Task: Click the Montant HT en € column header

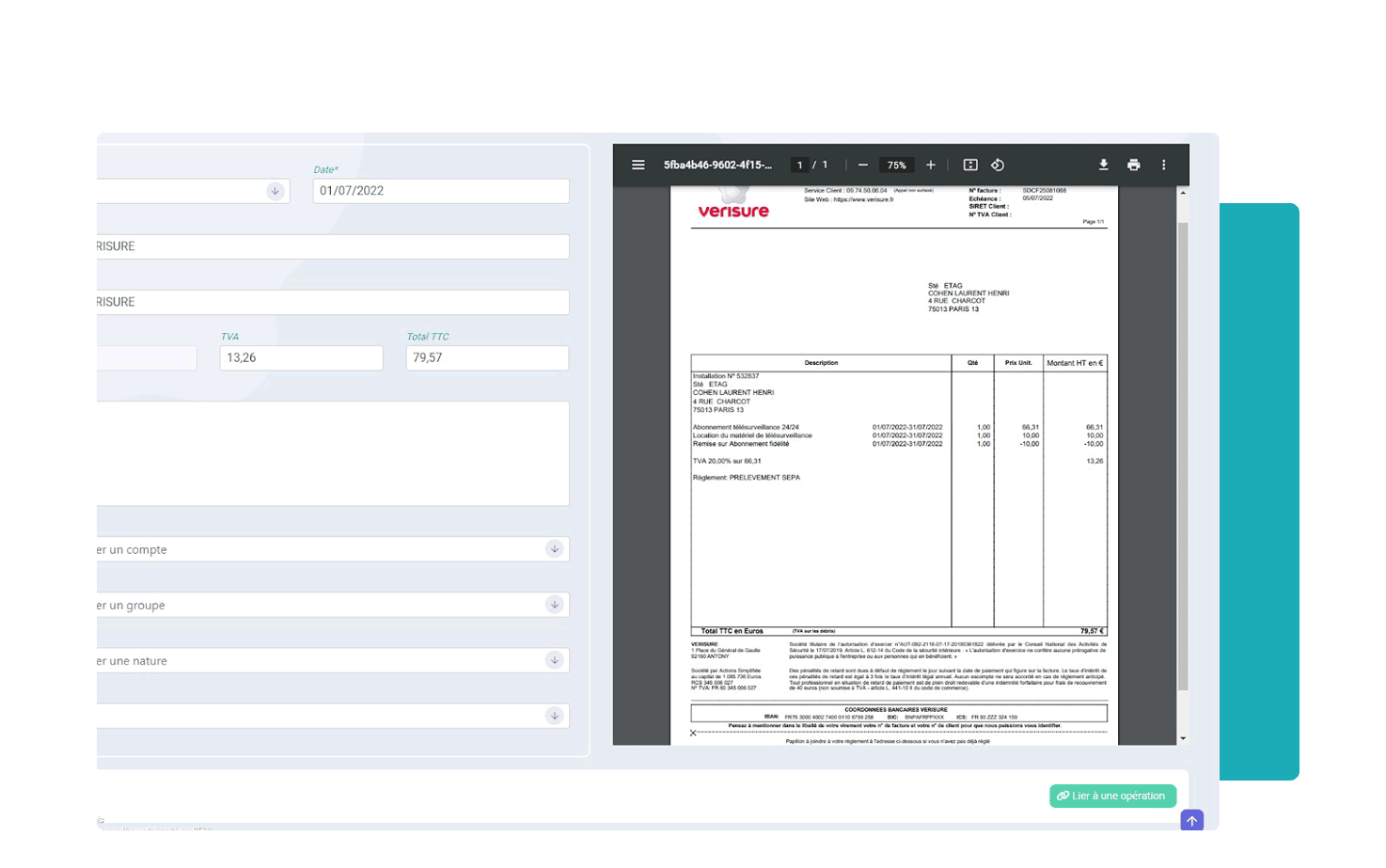Action: (x=1075, y=362)
